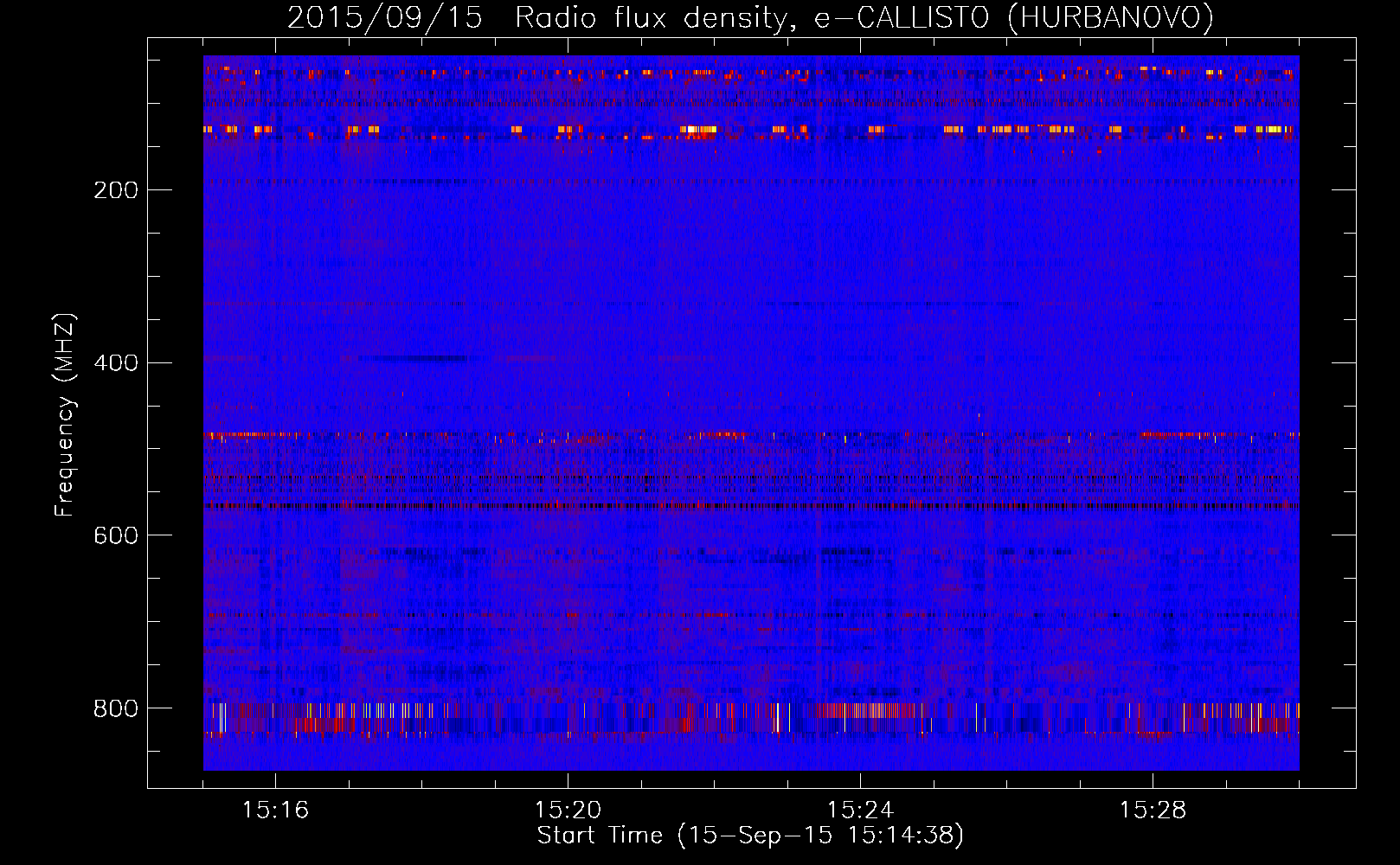1400x865 pixels.
Task: Click the 15:28 time tick label
Action: 1153,811
